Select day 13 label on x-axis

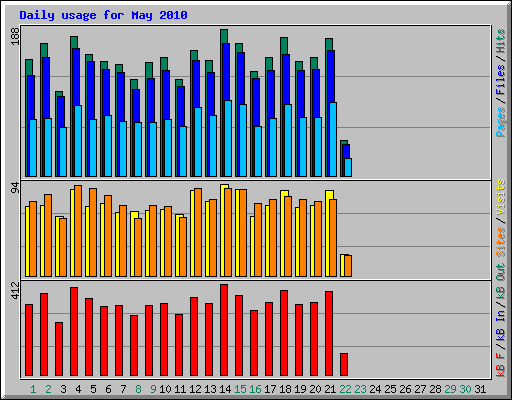point(210,389)
